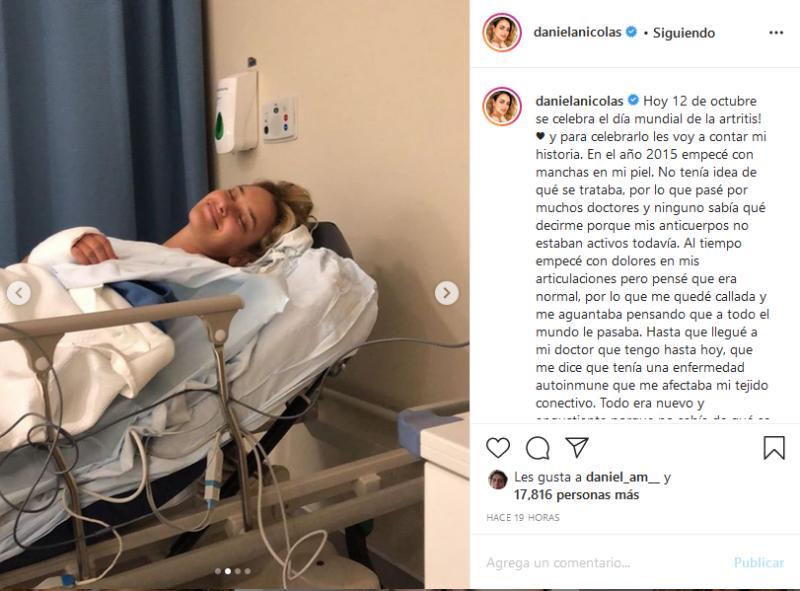Toggle Siguiendo following status

click(684, 33)
